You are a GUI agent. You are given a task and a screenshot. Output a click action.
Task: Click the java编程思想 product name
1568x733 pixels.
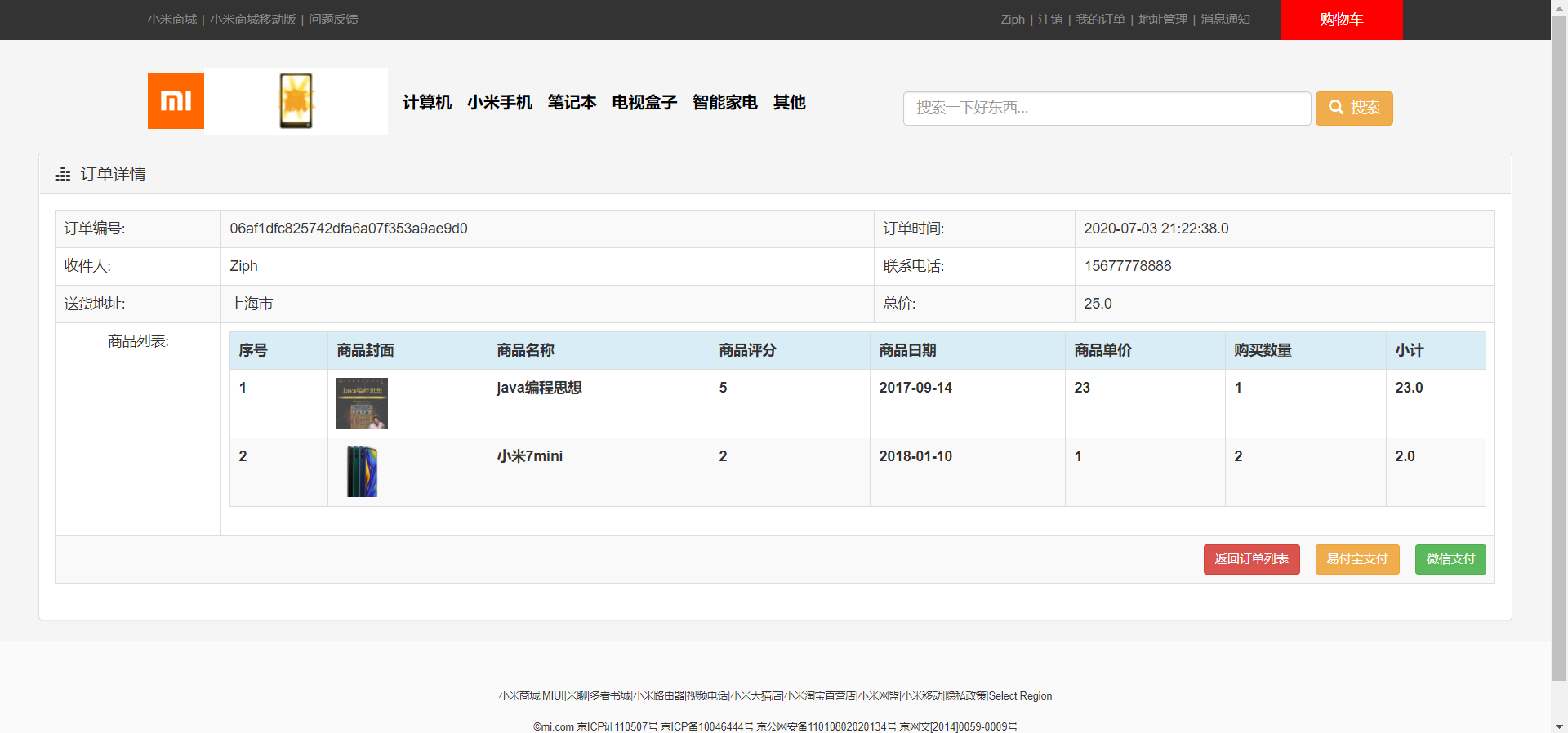pos(539,388)
